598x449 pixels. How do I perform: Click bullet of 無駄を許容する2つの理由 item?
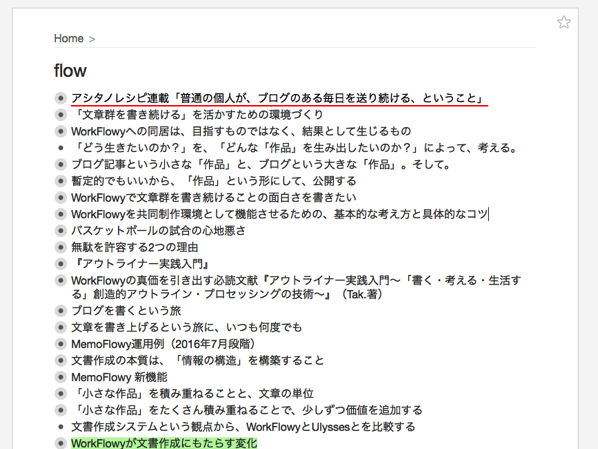point(61,247)
